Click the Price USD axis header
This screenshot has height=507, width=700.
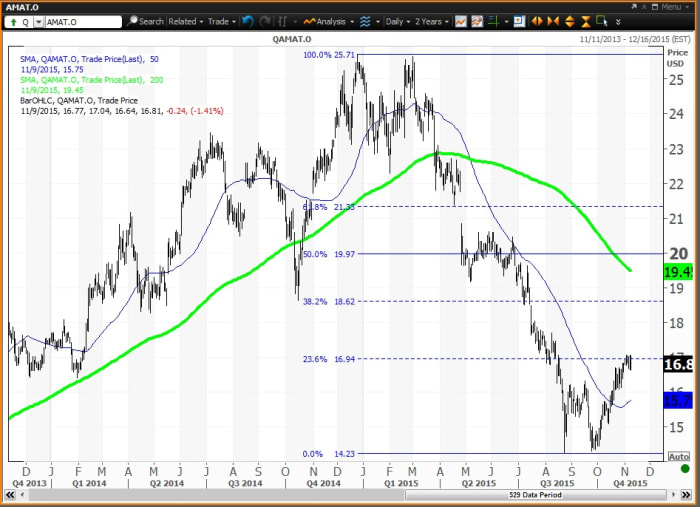[x=677, y=58]
